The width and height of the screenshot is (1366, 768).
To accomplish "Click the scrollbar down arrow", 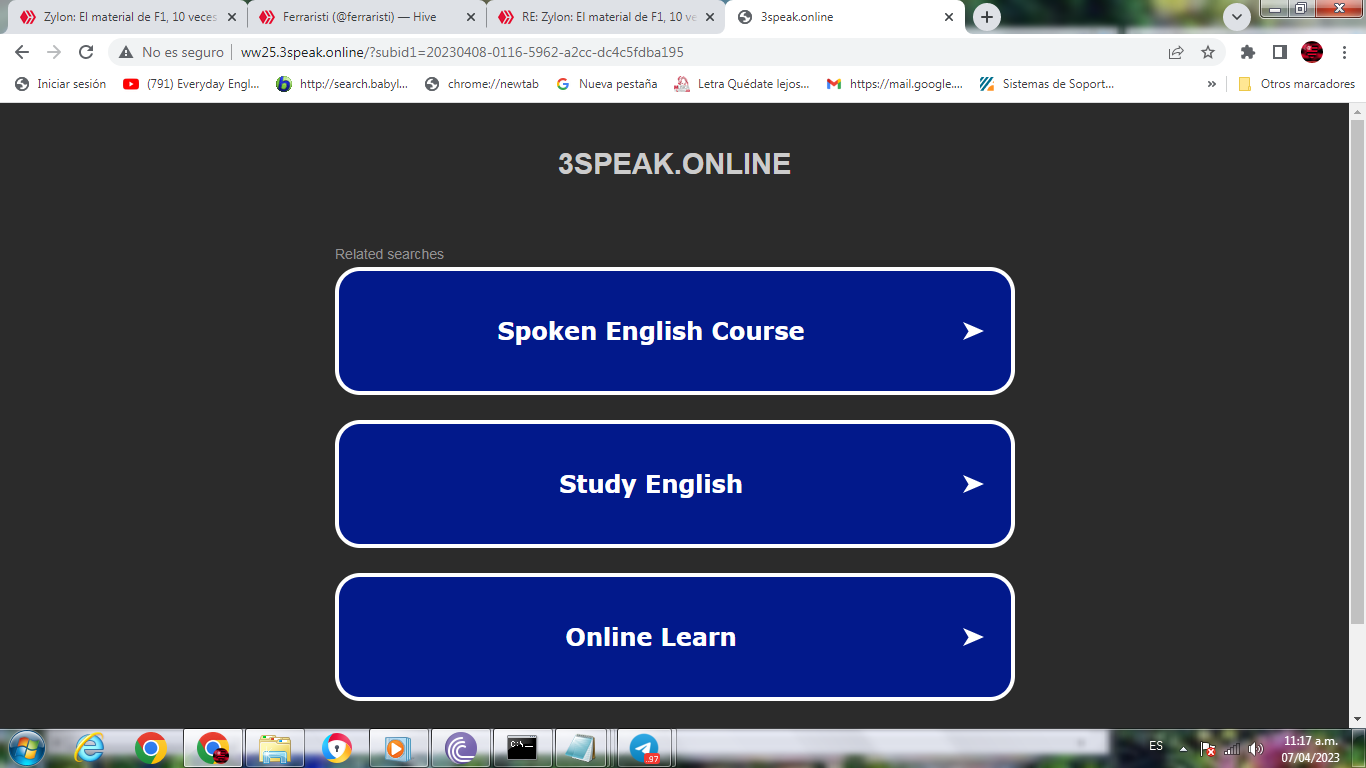I will pos(1357,719).
